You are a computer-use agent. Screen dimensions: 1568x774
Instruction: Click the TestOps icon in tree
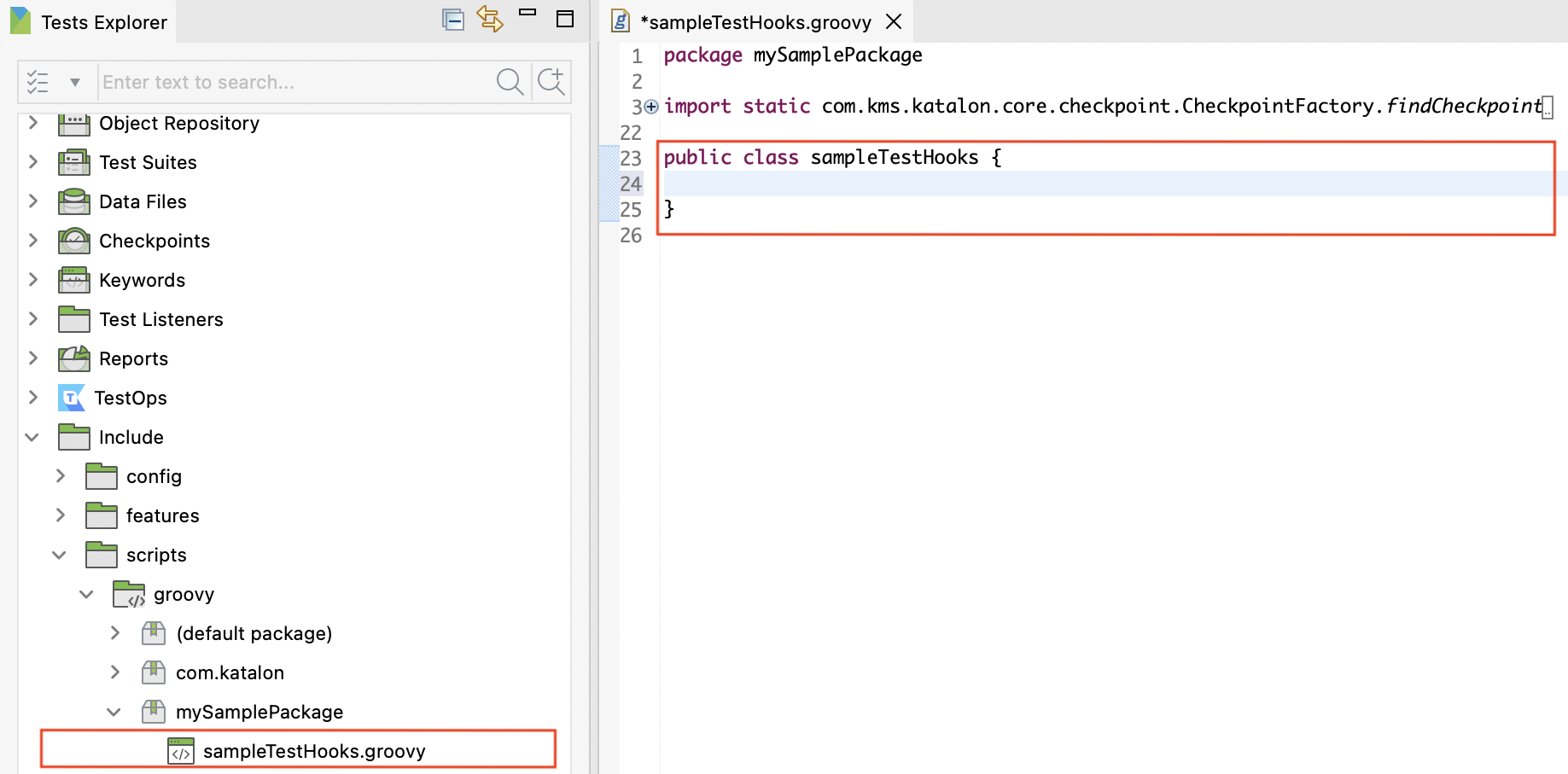(71, 398)
